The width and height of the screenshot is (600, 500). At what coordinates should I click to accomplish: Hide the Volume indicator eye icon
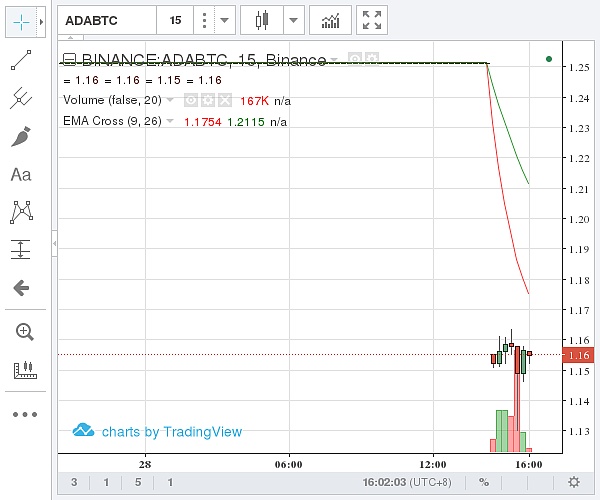pyautogui.click(x=191, y=101)
